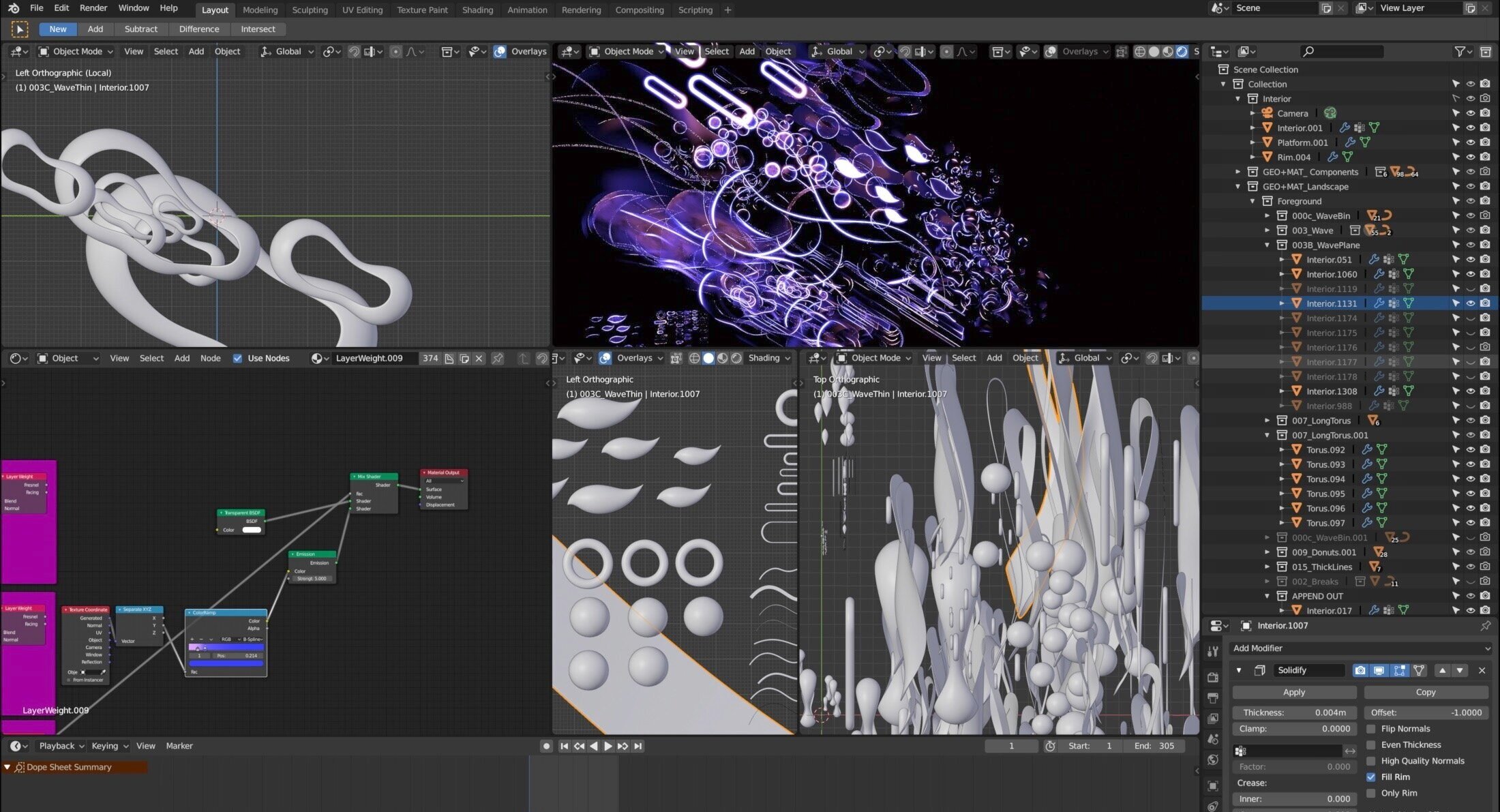Click the ColorRamp gradient bar in node
The height and width of the screenshot is (812, 1500).
pyautogui.click(x=226, y=648)
